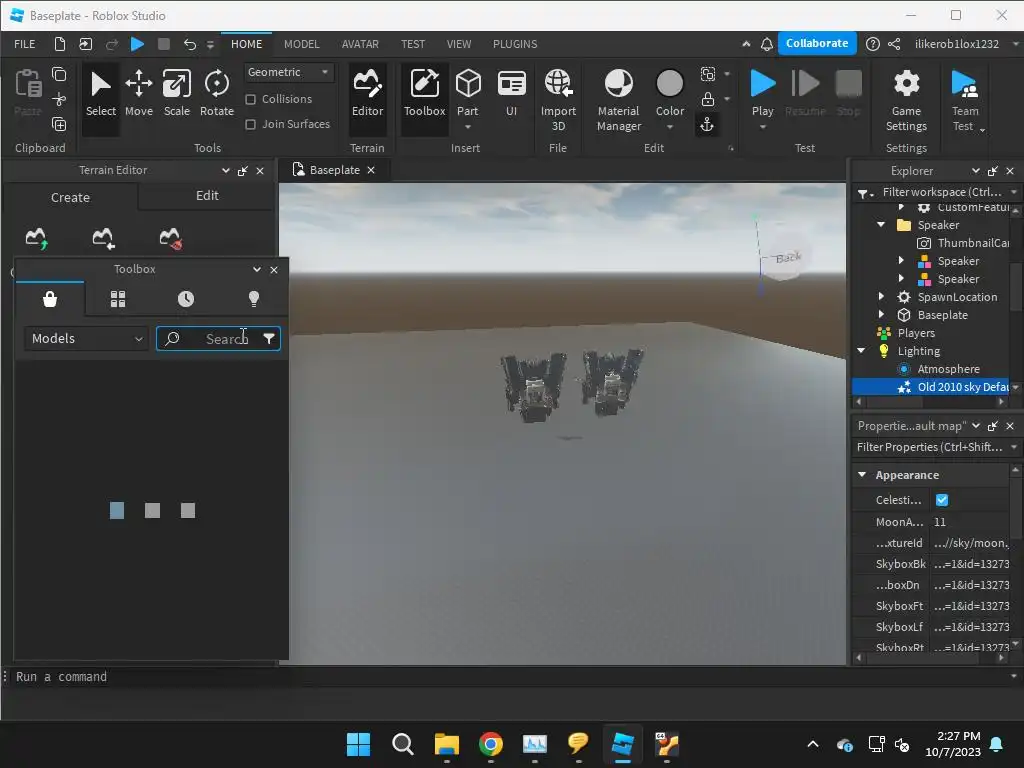Click the New file icon
The image size is (1024, 768).
click(x=59, y=44)
